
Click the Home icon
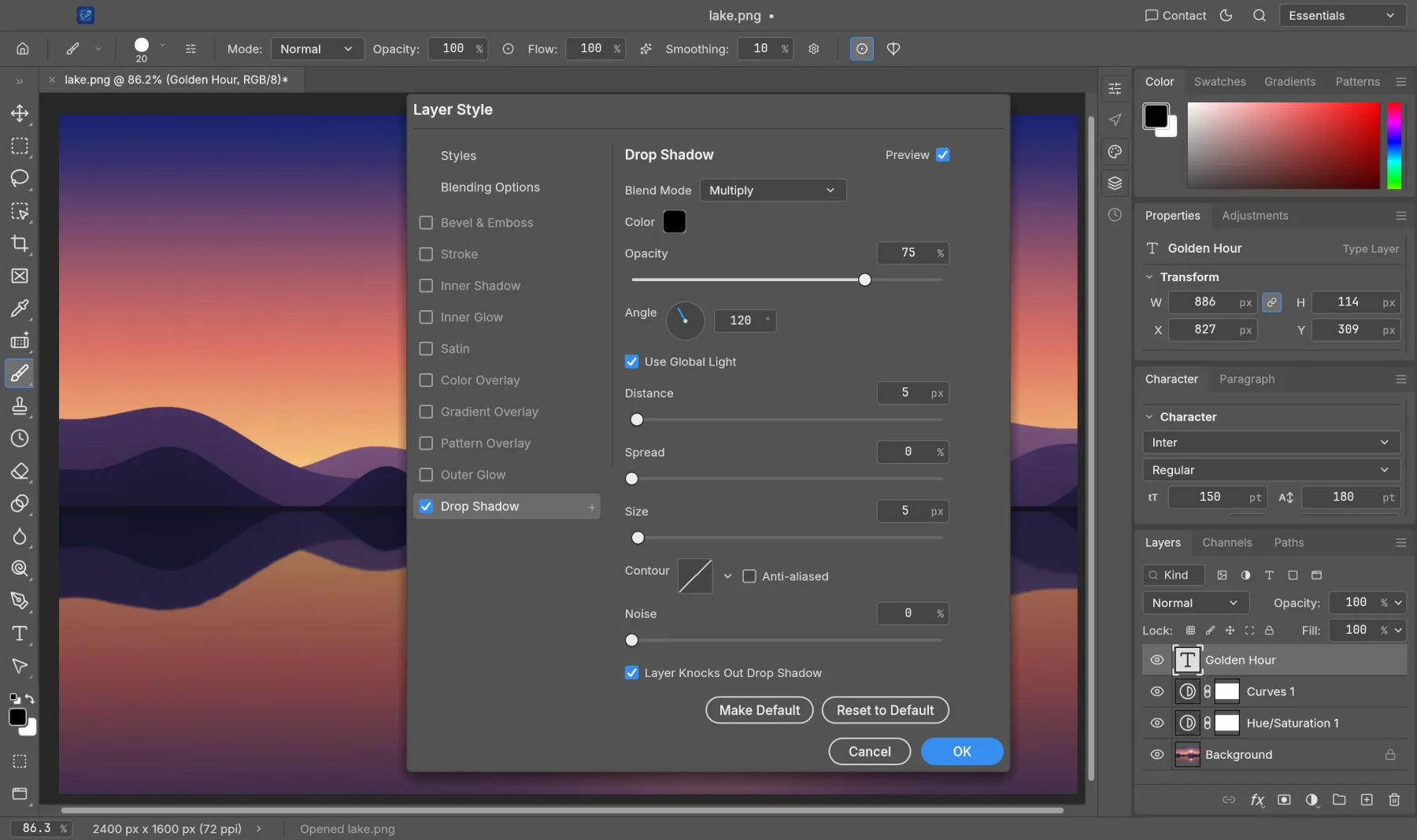tap(23, 49)
